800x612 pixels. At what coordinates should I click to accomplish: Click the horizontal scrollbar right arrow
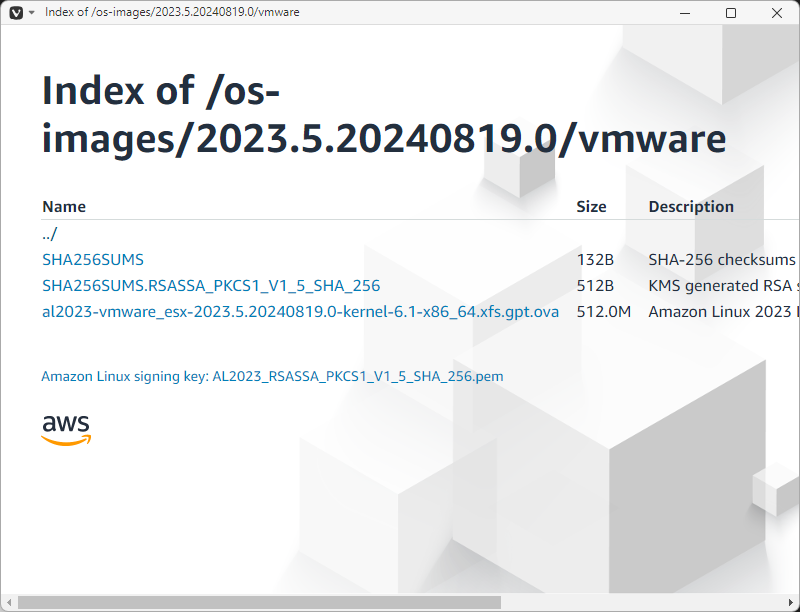[791, 603]
